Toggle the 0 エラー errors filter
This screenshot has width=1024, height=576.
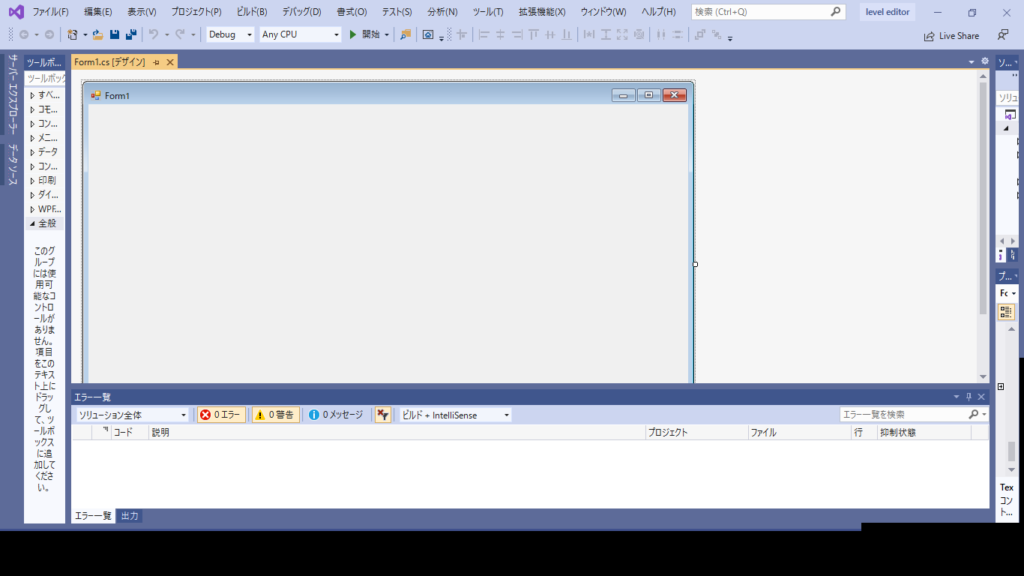click(x=220, y=414)
